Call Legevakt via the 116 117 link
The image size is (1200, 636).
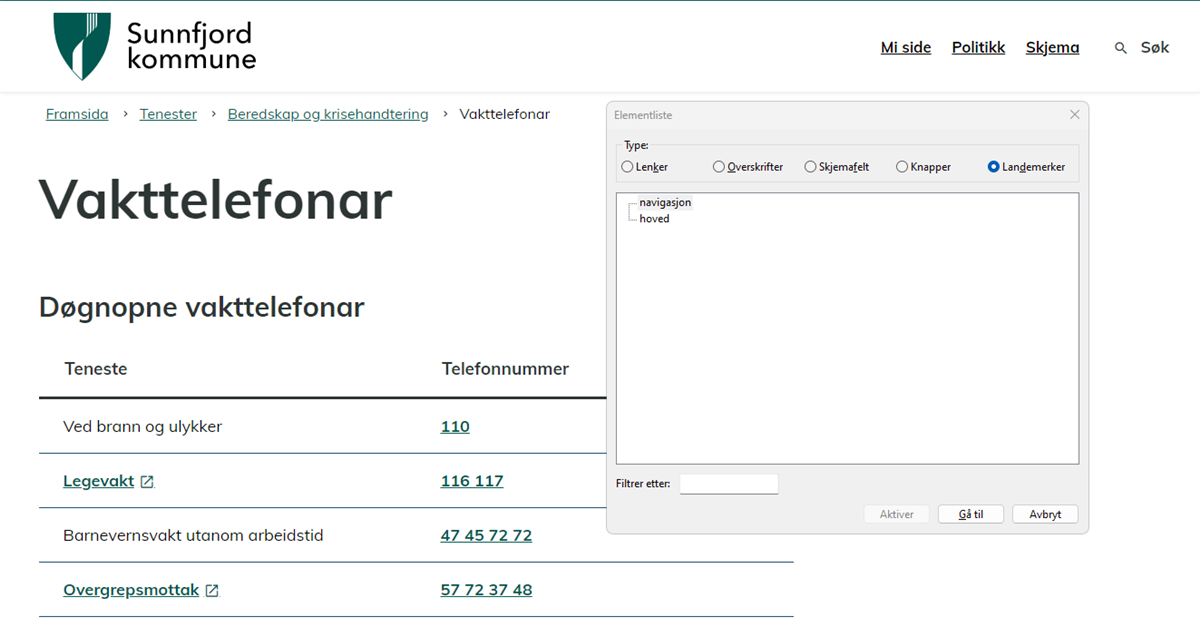tap(472, 480)
